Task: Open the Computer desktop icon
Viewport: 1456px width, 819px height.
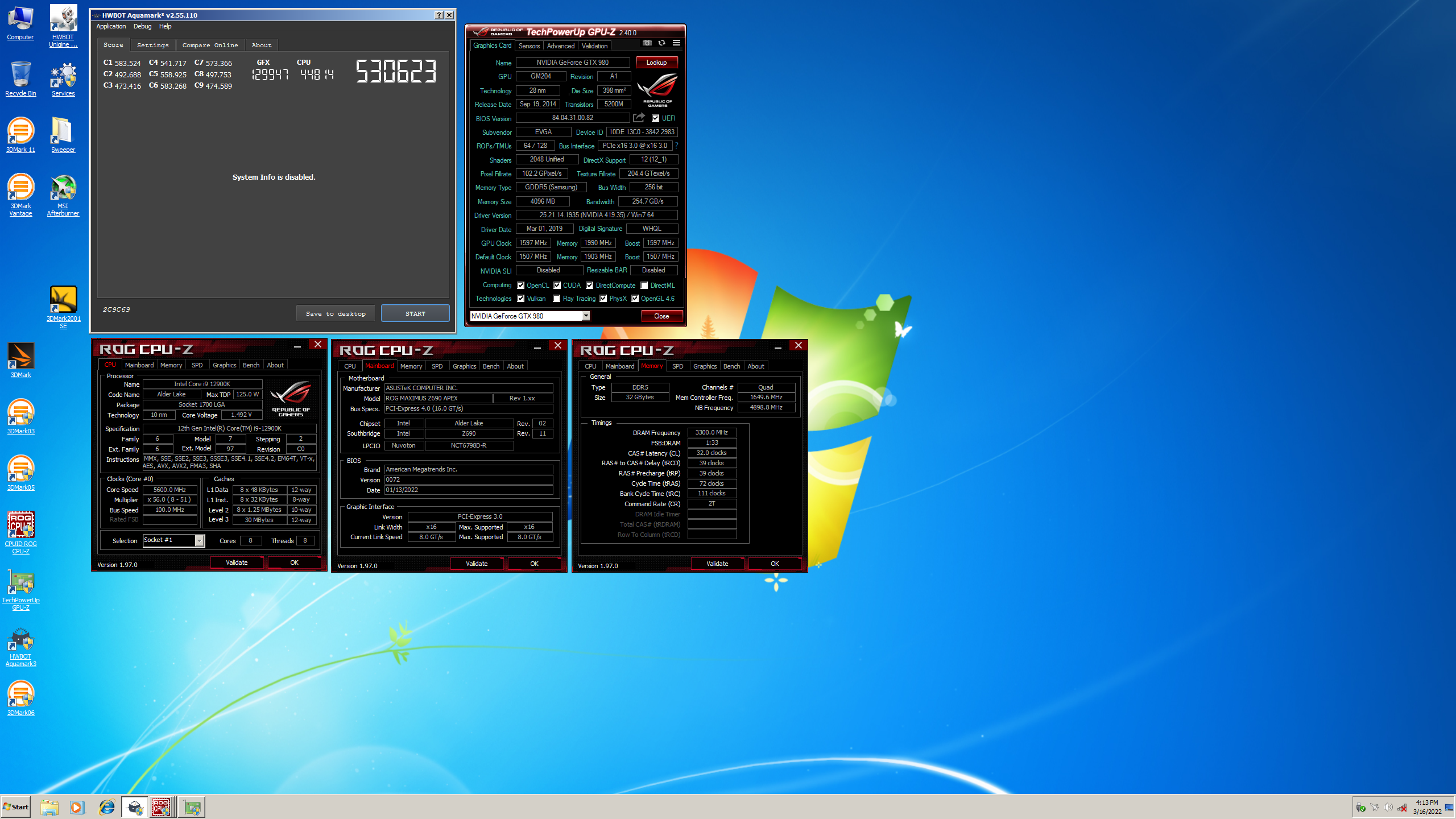Action: click(x=20, y=23)
